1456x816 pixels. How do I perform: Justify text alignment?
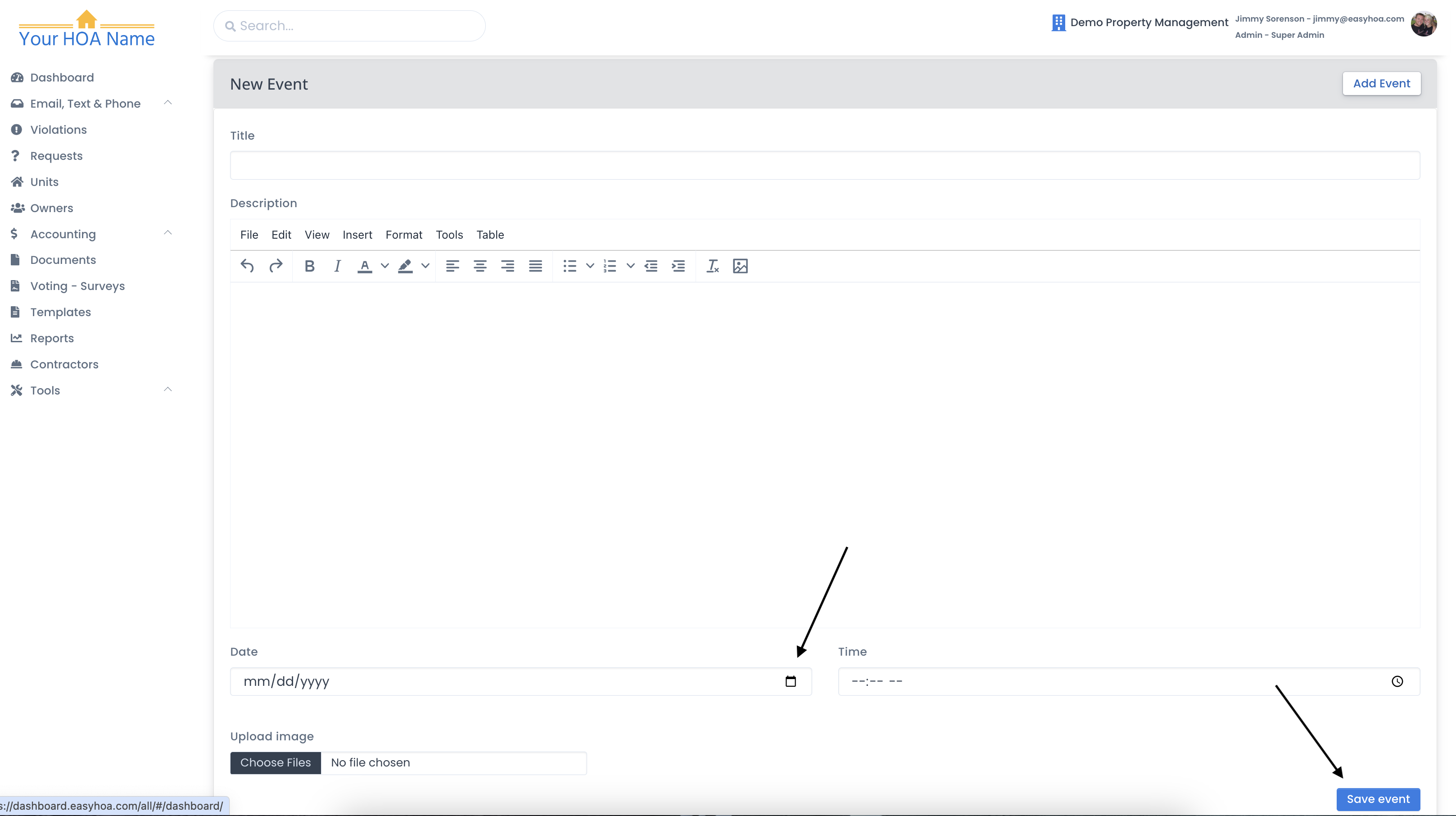click(535, 266)
